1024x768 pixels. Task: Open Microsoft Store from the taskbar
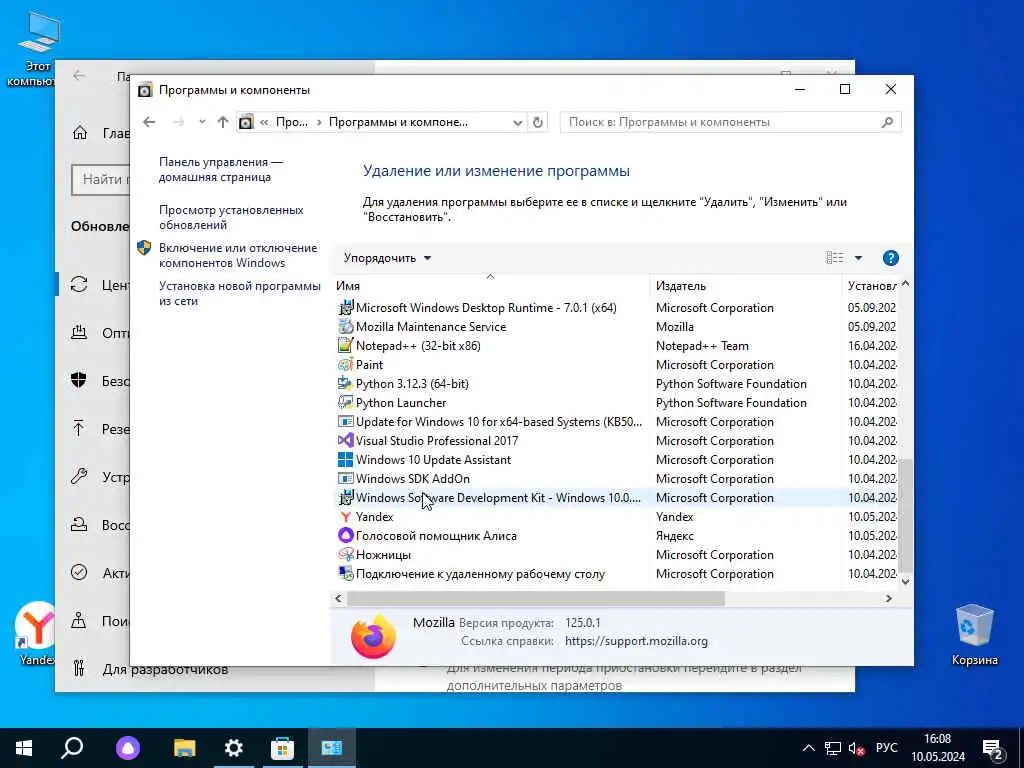click(282, 748)
